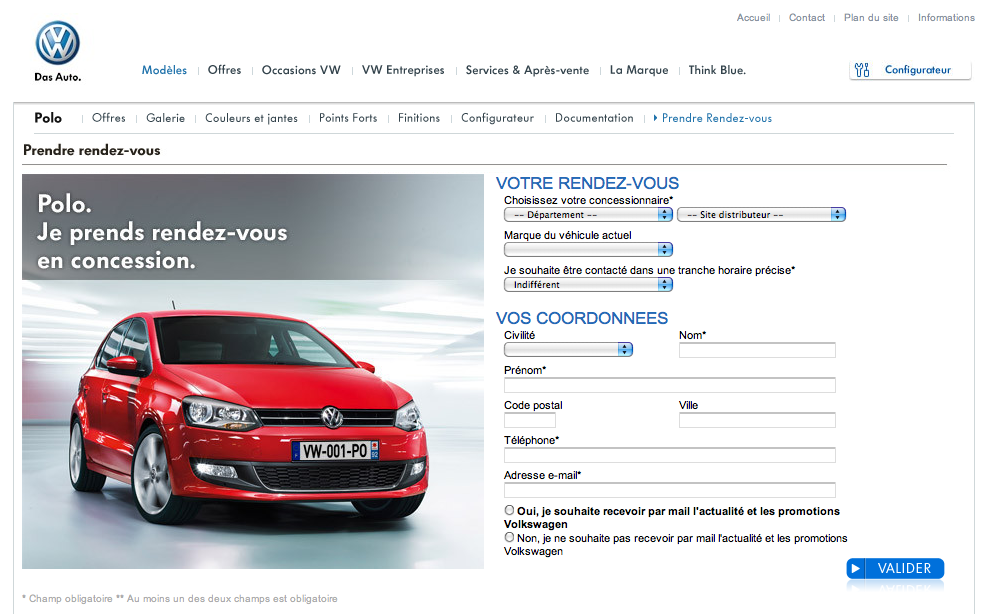This screenshot has width=989, height=614.
Task: Go to Polo Offres tab
Action: click(x=108, y=118)
